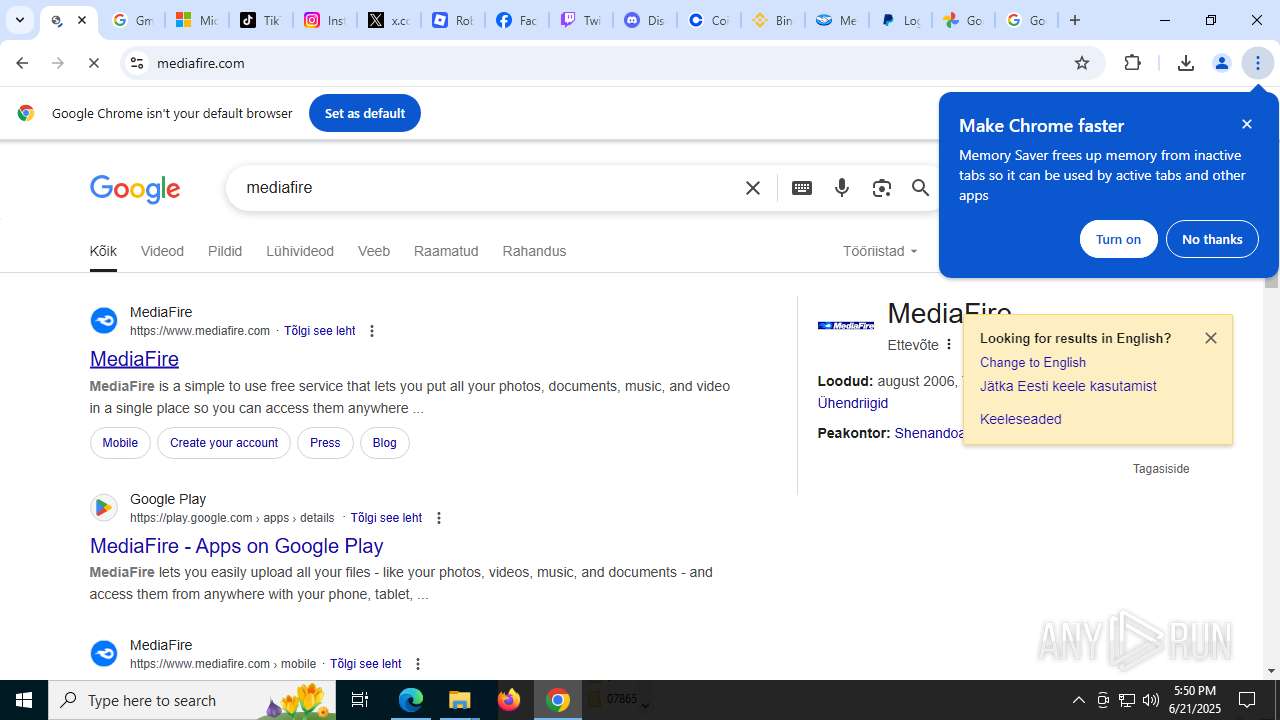
Task: Open Create your account sitelink
Action: tap(224, 443)
